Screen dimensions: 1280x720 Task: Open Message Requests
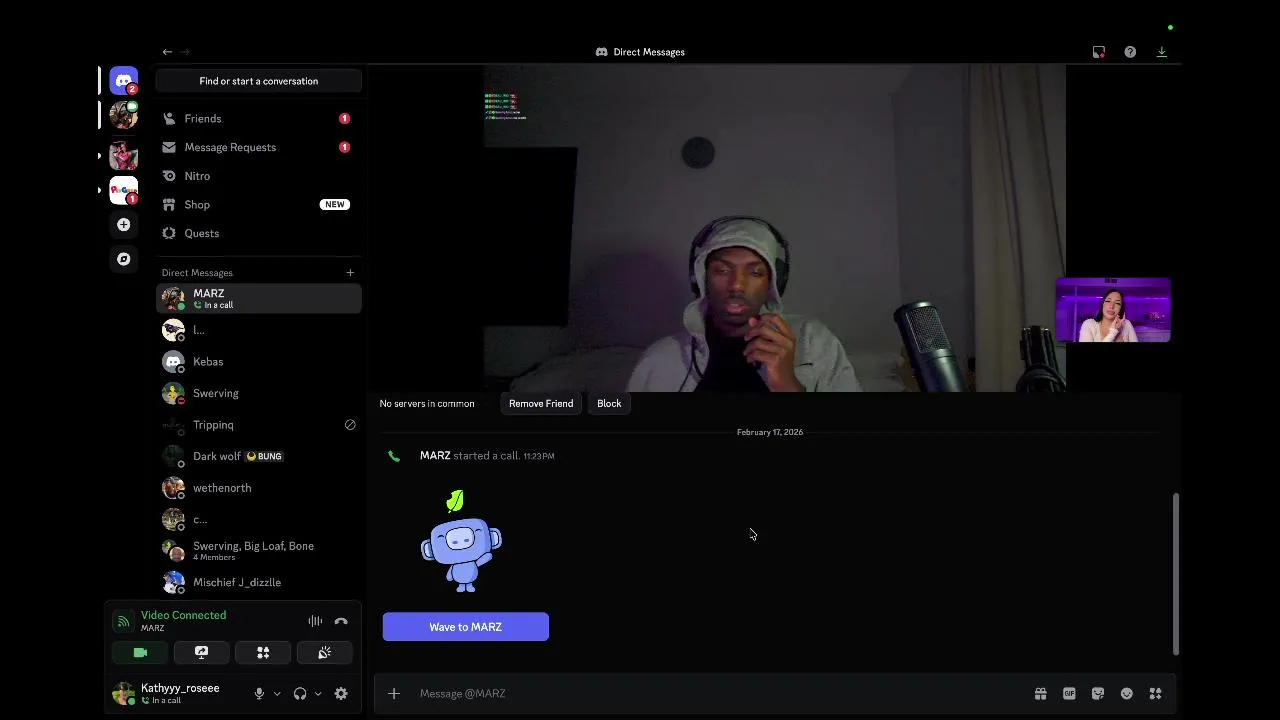pyautogui.click(x=259, y=147)
